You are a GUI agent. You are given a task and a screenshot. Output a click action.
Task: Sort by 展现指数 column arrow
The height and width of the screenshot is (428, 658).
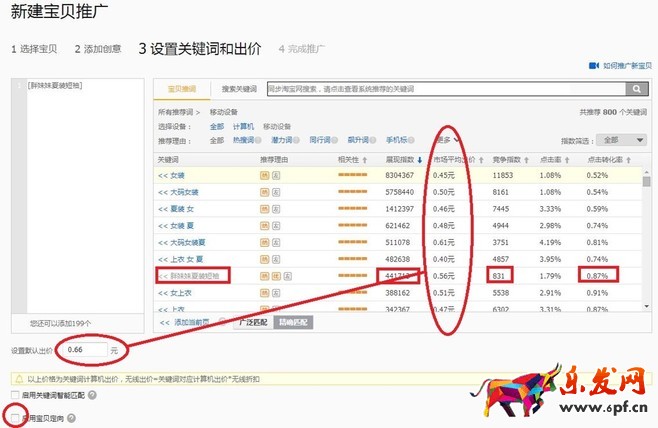(x=420, y=159)
